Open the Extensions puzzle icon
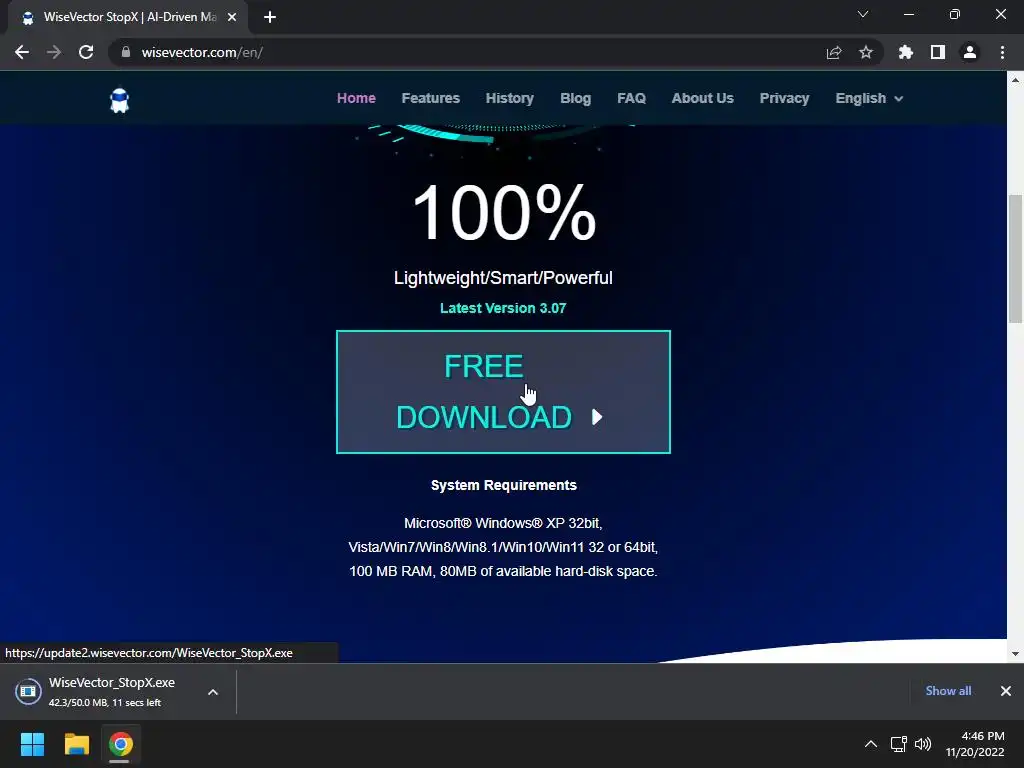Image resolution: width=1024 pixels, height=768 pixels. point(905,52)
